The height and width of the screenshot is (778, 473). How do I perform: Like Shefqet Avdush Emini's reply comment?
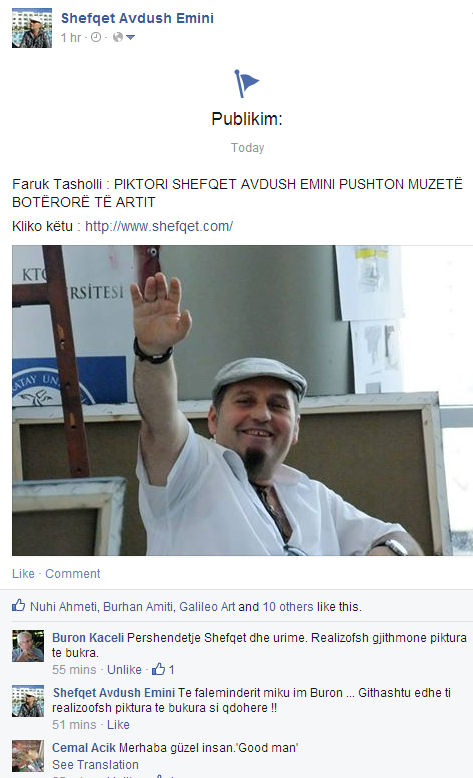click(118, 725)
